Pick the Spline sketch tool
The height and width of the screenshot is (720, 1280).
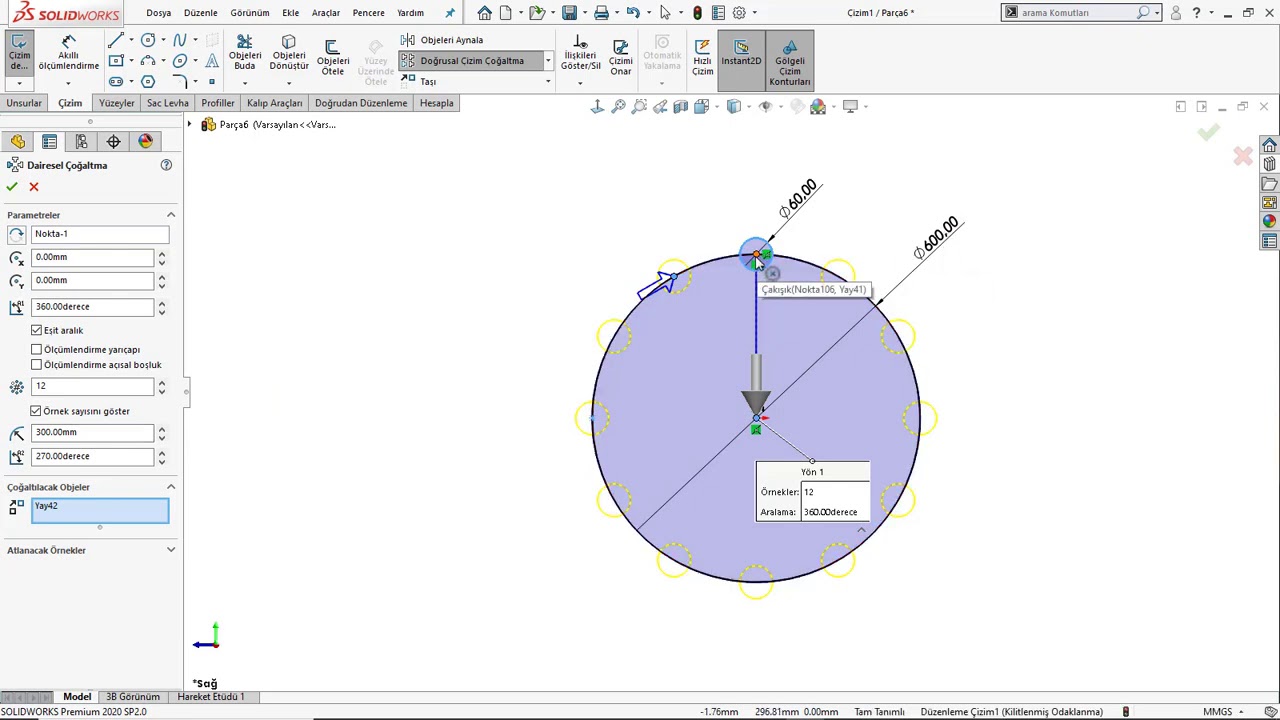(x=180, y=40)
